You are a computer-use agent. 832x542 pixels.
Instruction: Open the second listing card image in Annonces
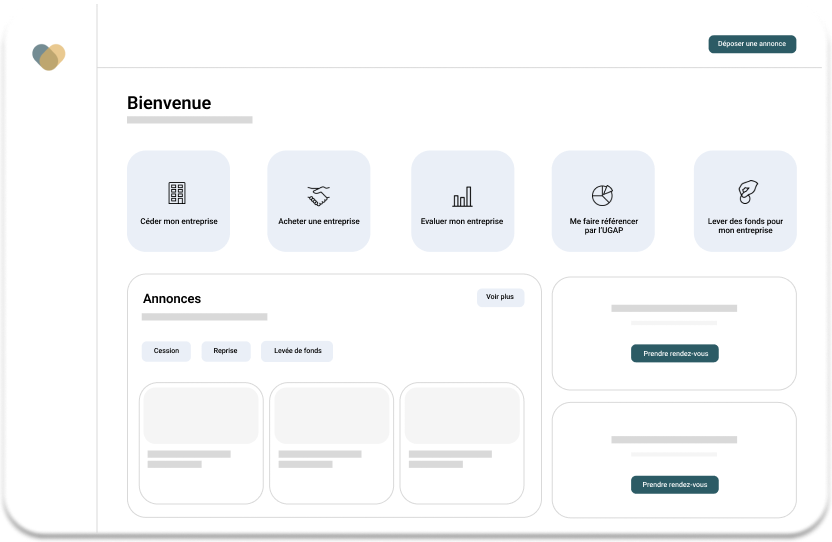tap(331, 416)
